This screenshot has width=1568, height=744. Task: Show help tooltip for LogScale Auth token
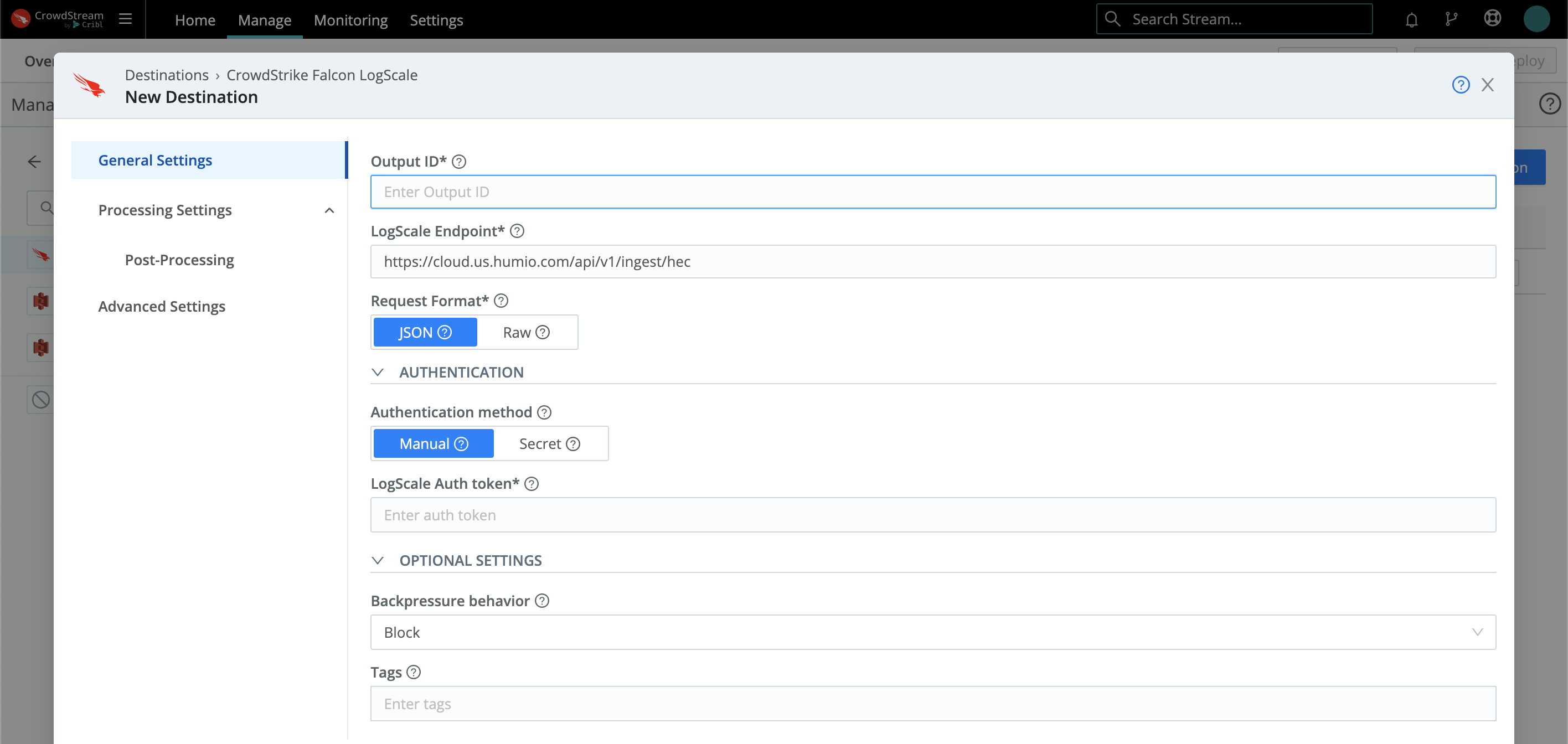point(532,484)
